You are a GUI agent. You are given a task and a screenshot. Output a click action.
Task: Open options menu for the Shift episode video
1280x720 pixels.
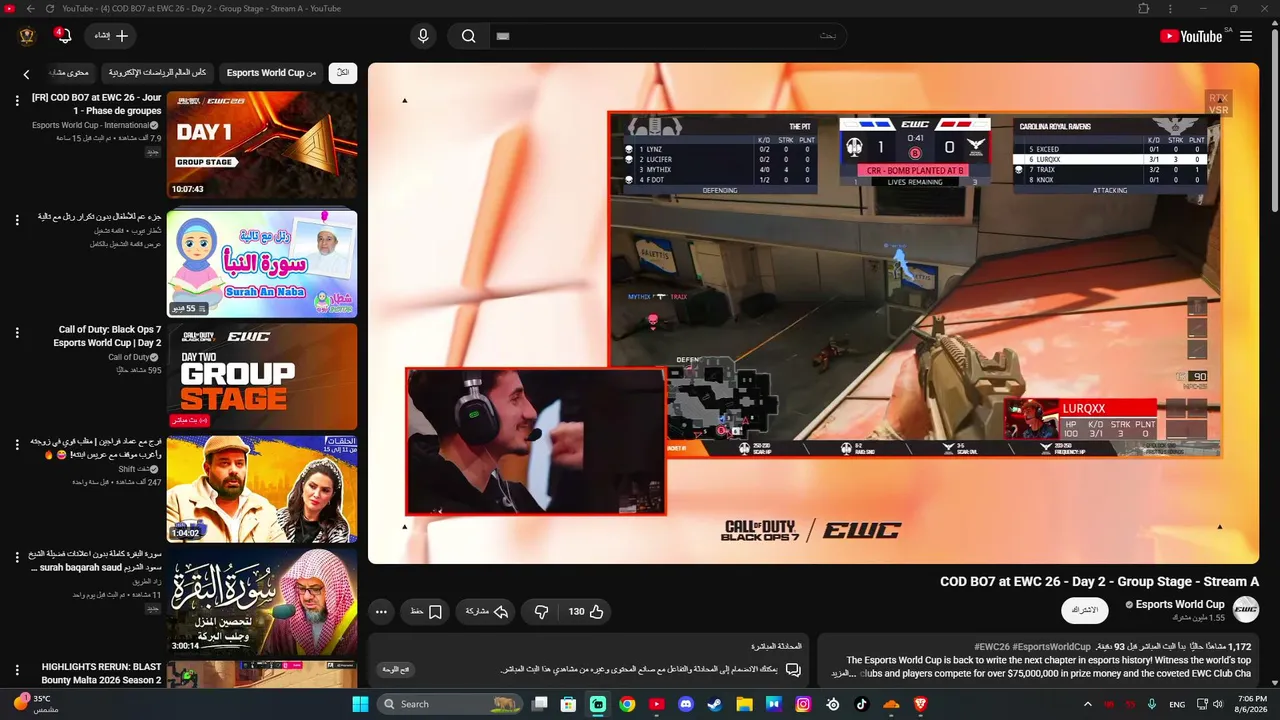tap(17, 444)
